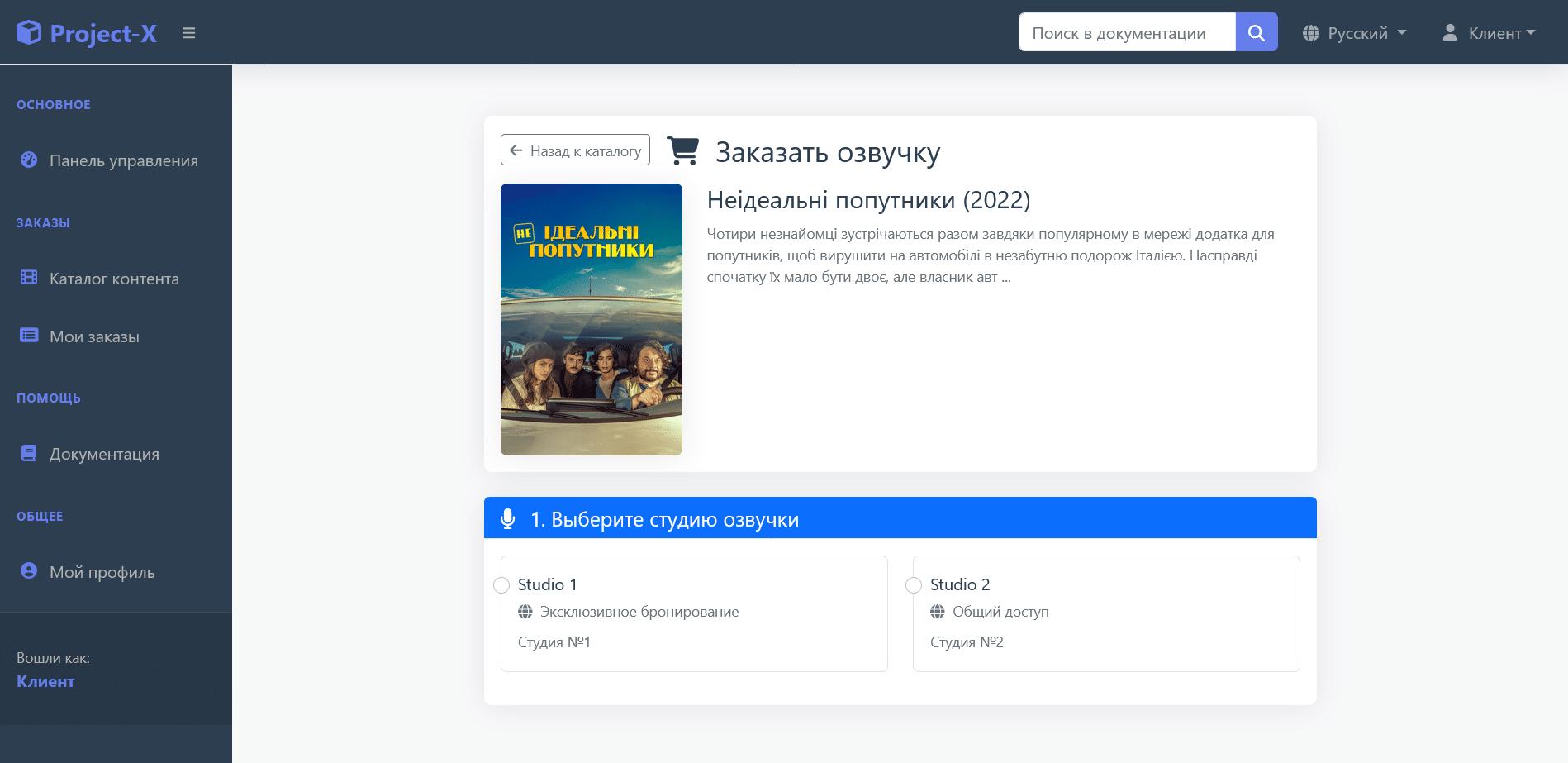This screenshot has height=763, width=1568.
Task: Click the shopping cart icon beside heading
Action: (x=682, y=151)
